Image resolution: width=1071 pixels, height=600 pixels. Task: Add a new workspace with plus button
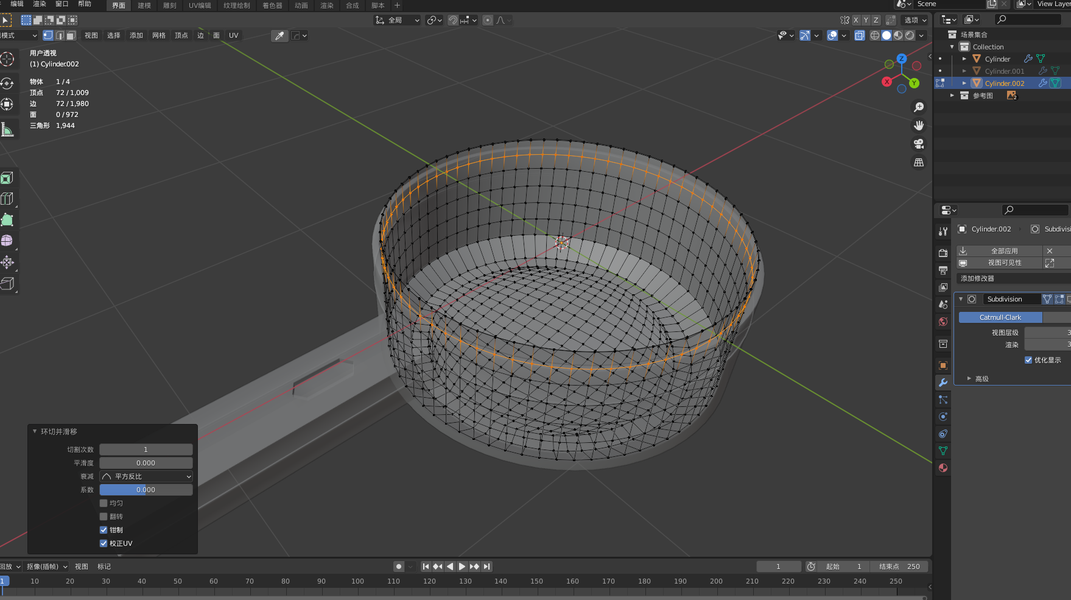click(397, 5)
